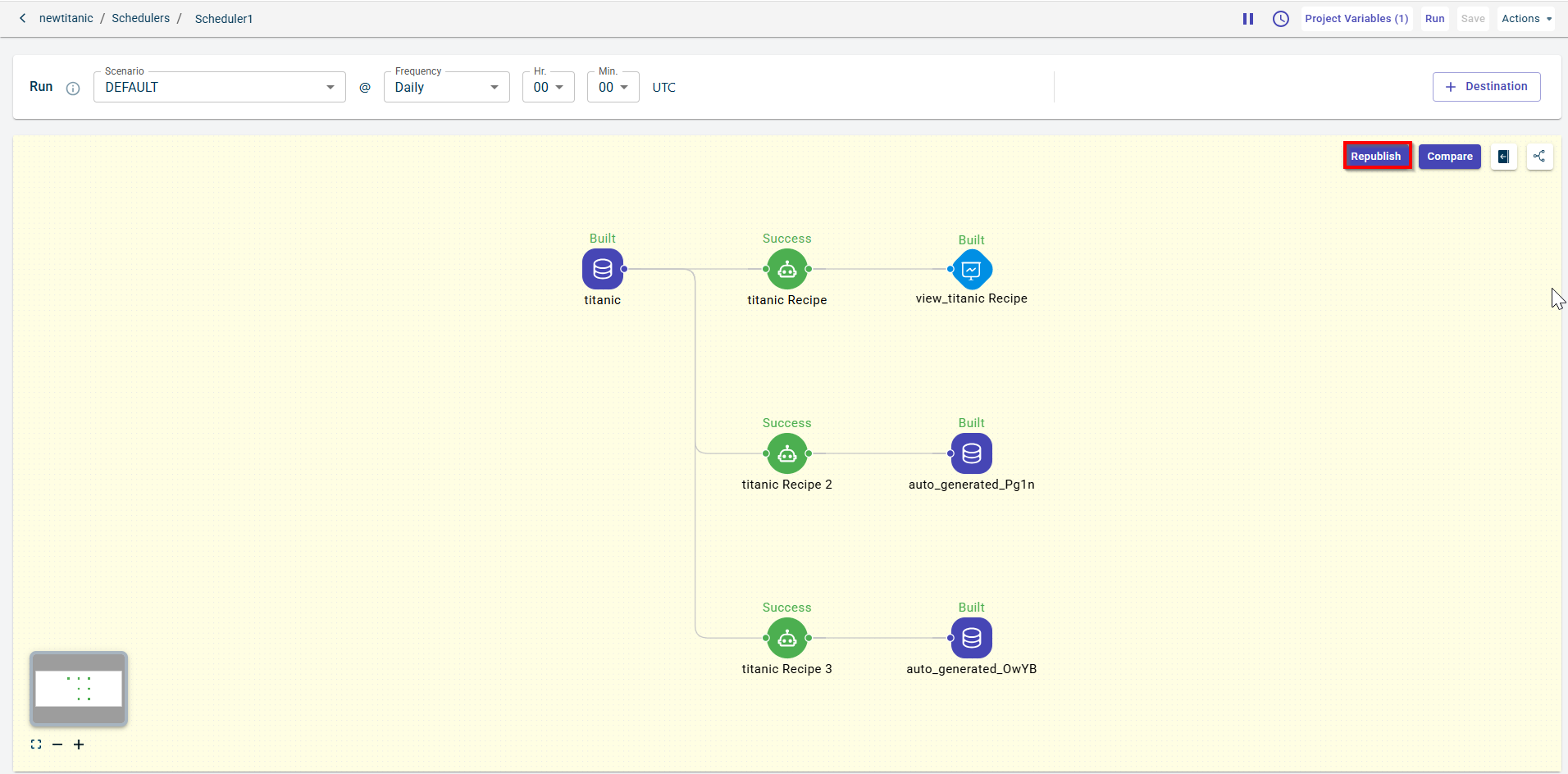Toggle the side panel collapse icon
The image size is (1568, 774).
point(1503,157)
